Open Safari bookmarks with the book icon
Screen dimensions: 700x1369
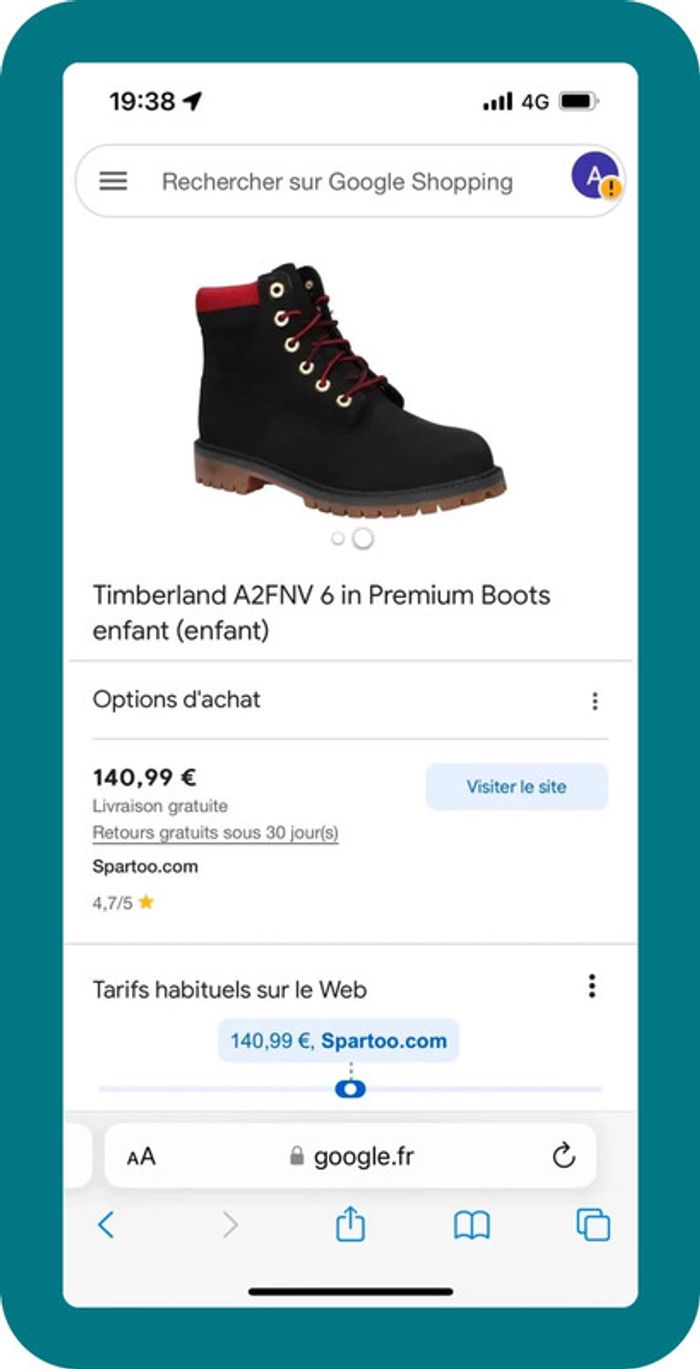pyautogui.click(x=473, y=1222)
